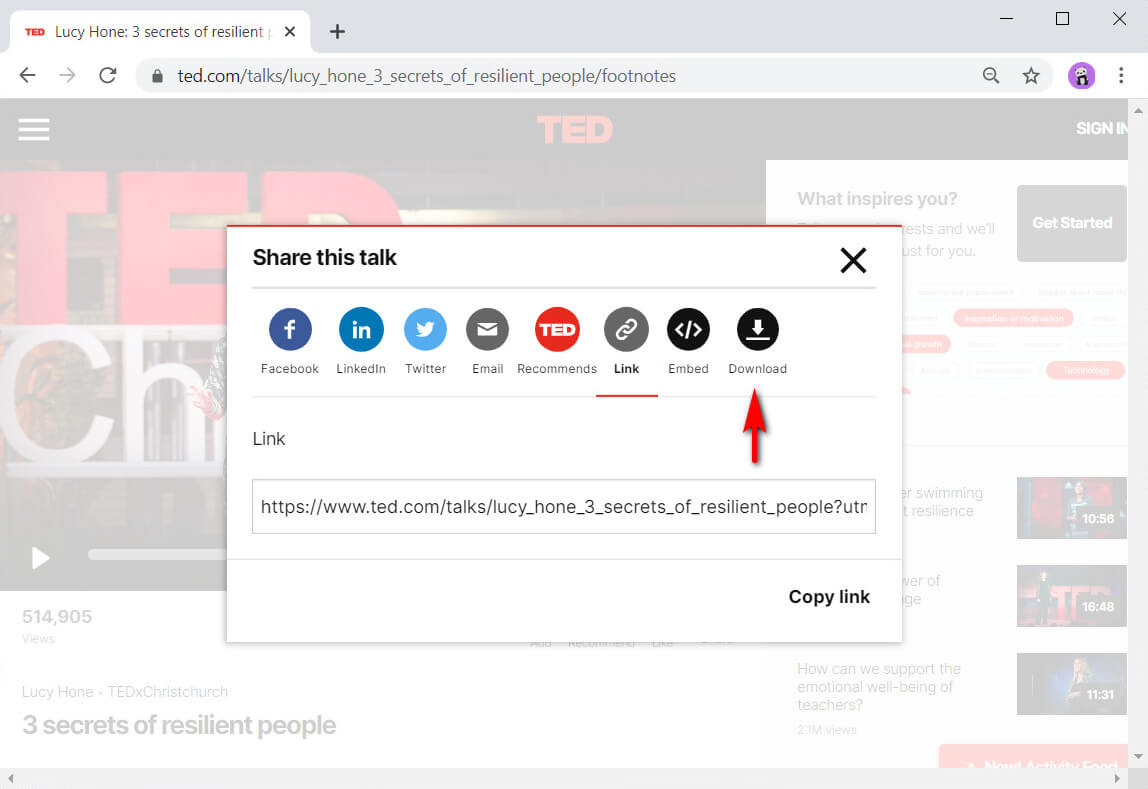Go back to the previous page

tap(28, 75)
